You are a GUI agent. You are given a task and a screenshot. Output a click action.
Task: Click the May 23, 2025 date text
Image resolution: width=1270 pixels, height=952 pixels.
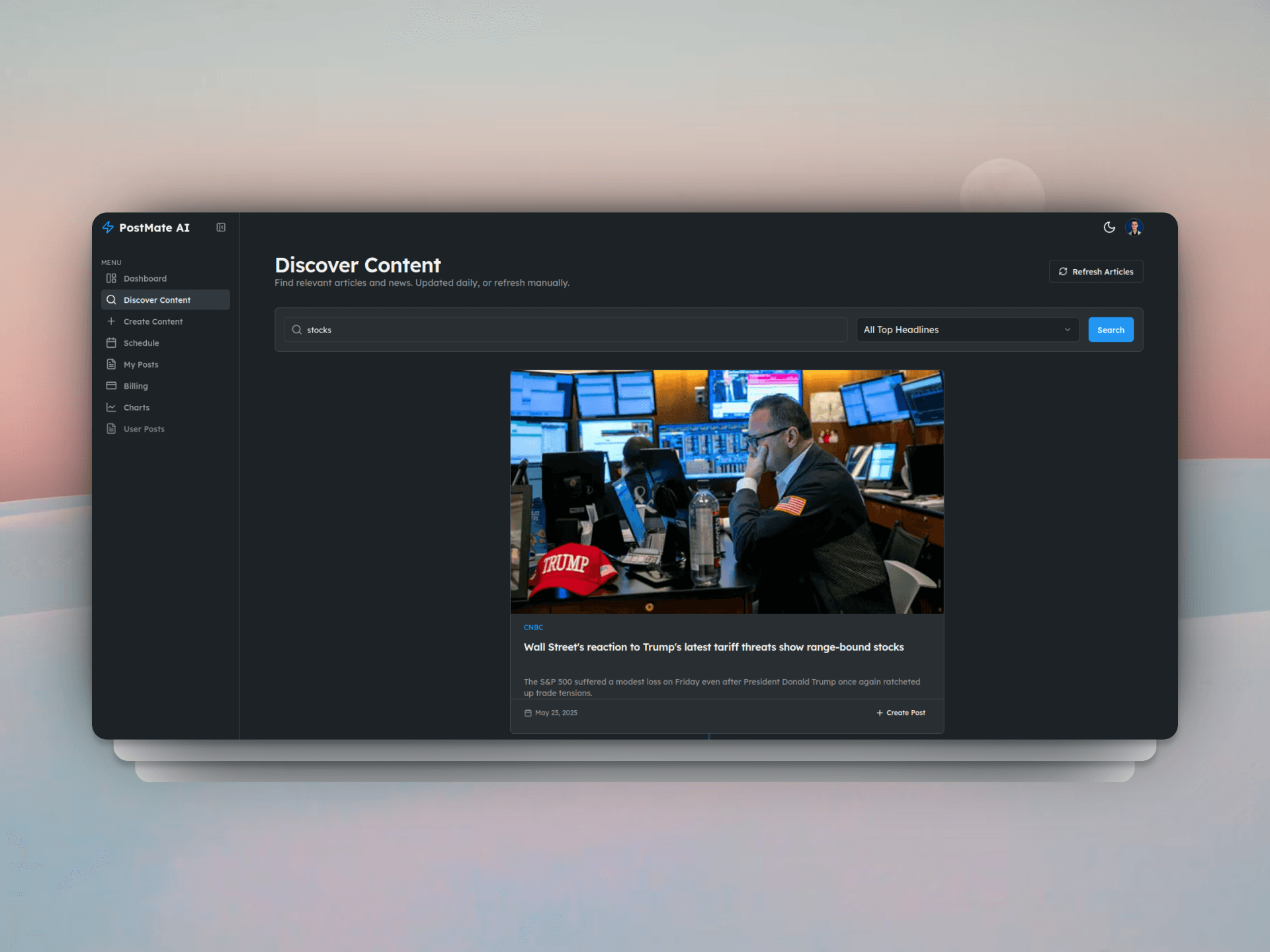coord(556,713)
